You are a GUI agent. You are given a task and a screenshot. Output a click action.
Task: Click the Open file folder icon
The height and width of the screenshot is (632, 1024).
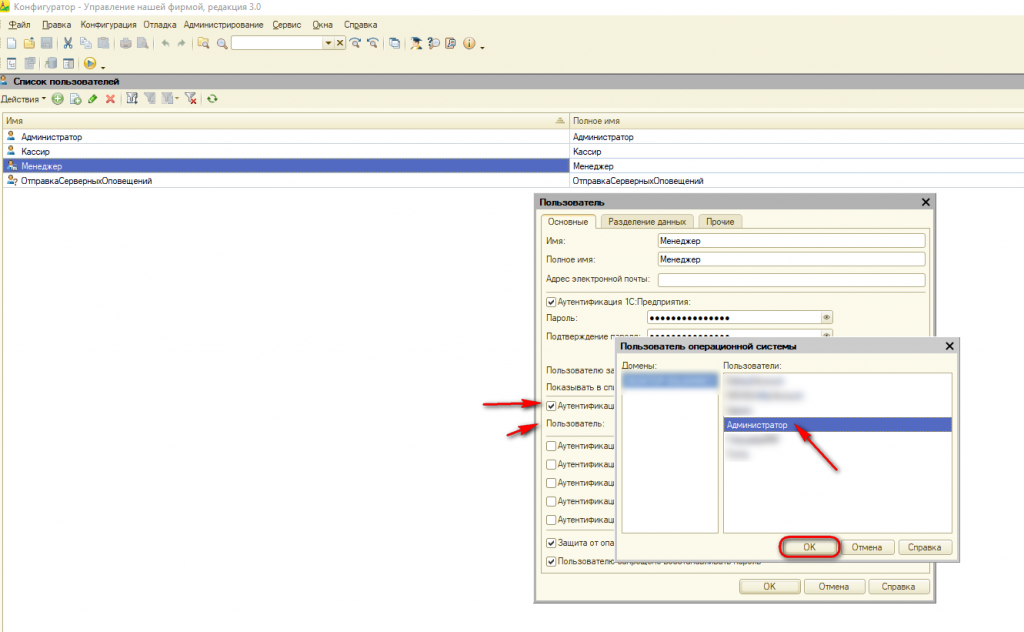click(x=29, y=43)
